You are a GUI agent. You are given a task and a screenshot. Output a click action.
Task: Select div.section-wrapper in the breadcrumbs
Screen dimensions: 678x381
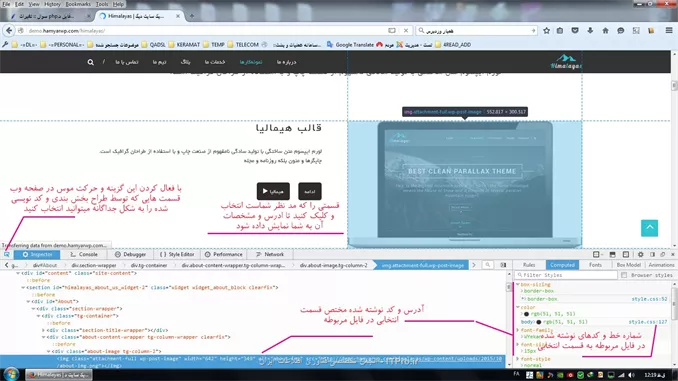pos(94,265)
